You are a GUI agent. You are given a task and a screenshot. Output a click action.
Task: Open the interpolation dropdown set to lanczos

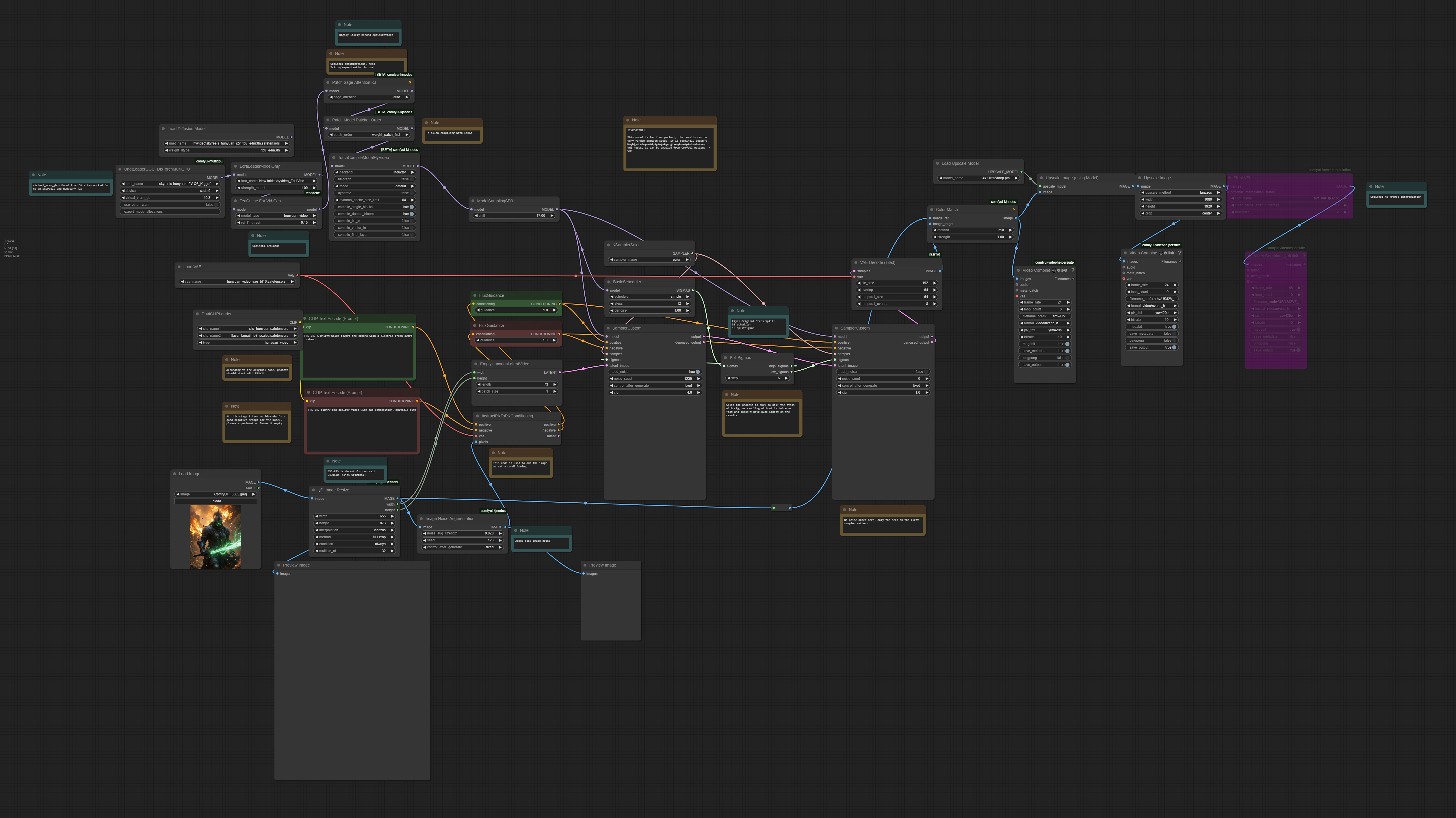354,530
